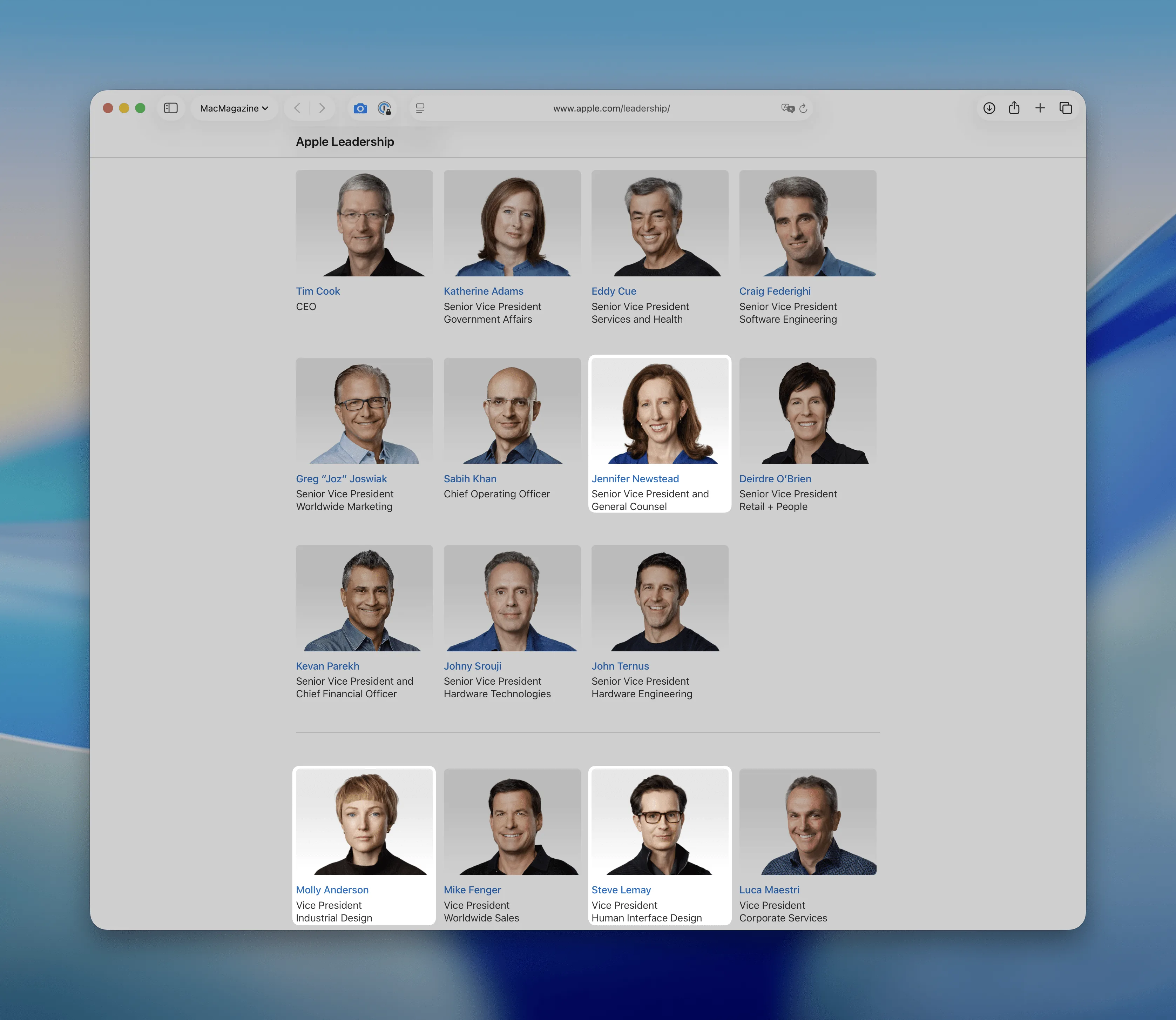Open Molly Anderson's profile link

coord(332,890)
